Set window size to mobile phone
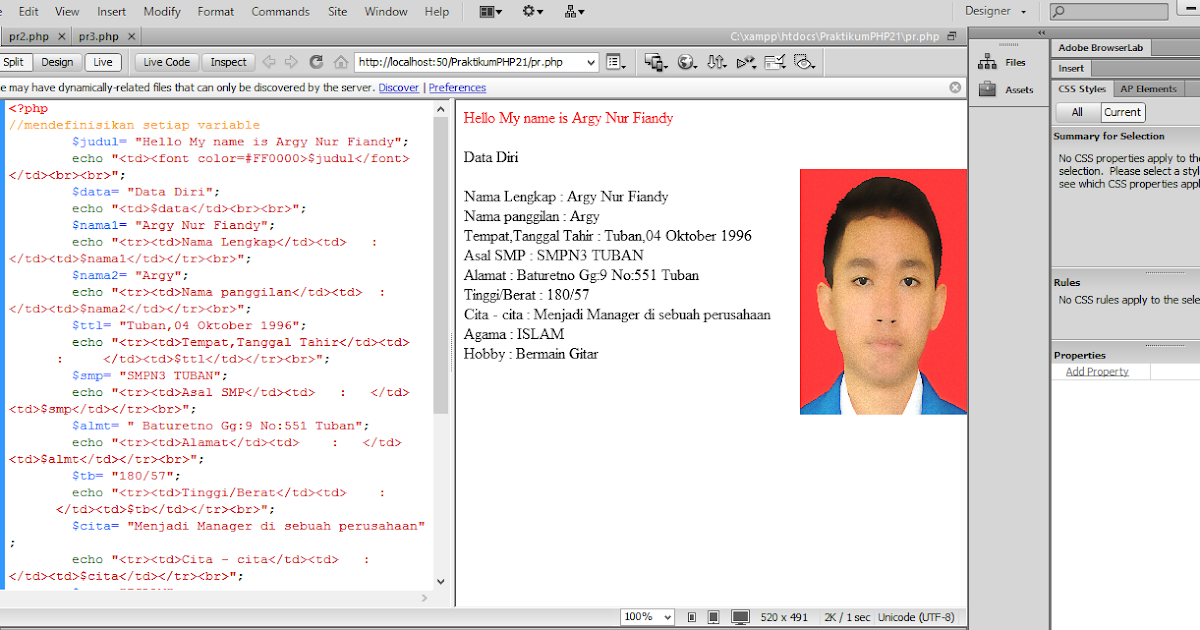The height and width of the screenshot is (630, 1200). coord(691,618)
